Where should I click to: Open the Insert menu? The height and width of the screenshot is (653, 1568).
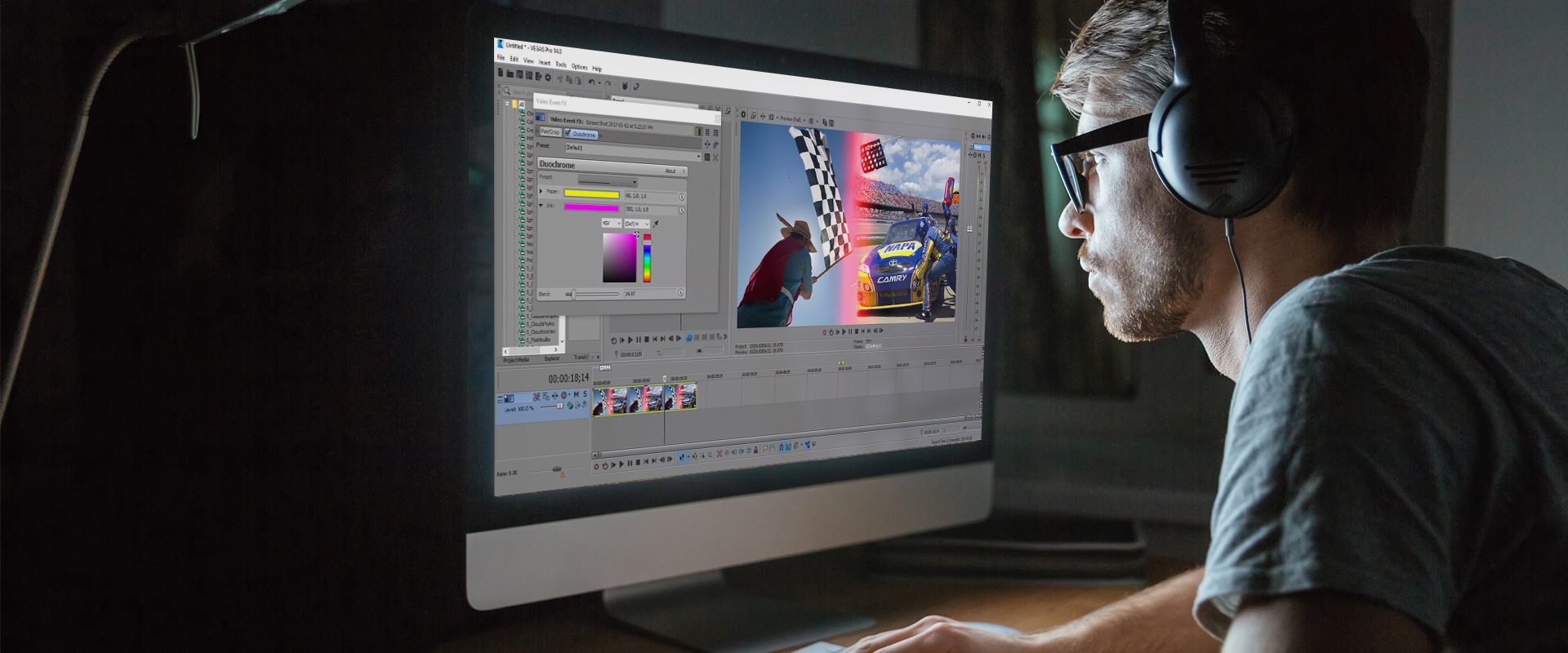coord(545,63)
